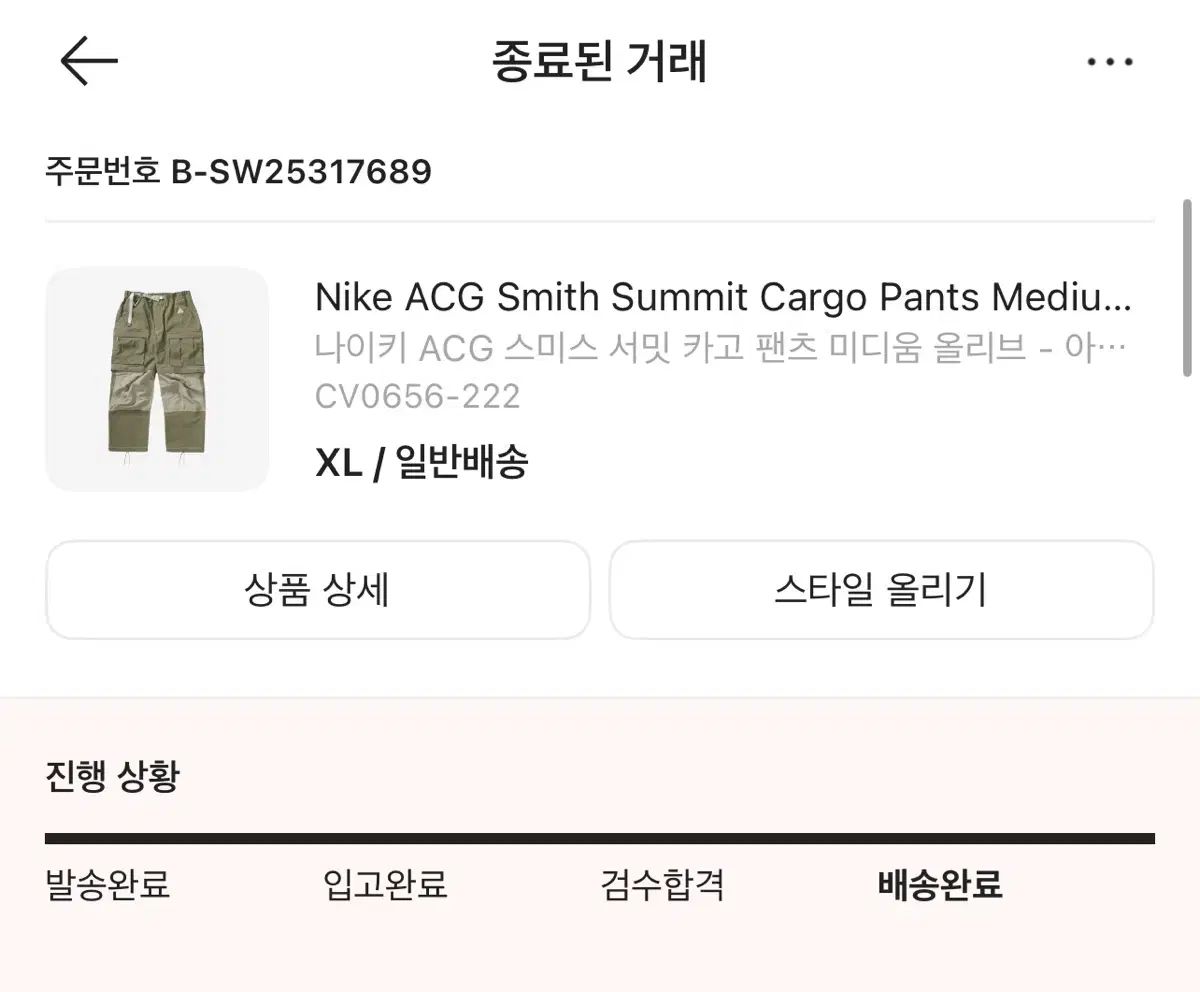Tap the 종료된 거래 page title
Image resolution: width=1200 pixels, height=992 pixels.
pos(599,61)
